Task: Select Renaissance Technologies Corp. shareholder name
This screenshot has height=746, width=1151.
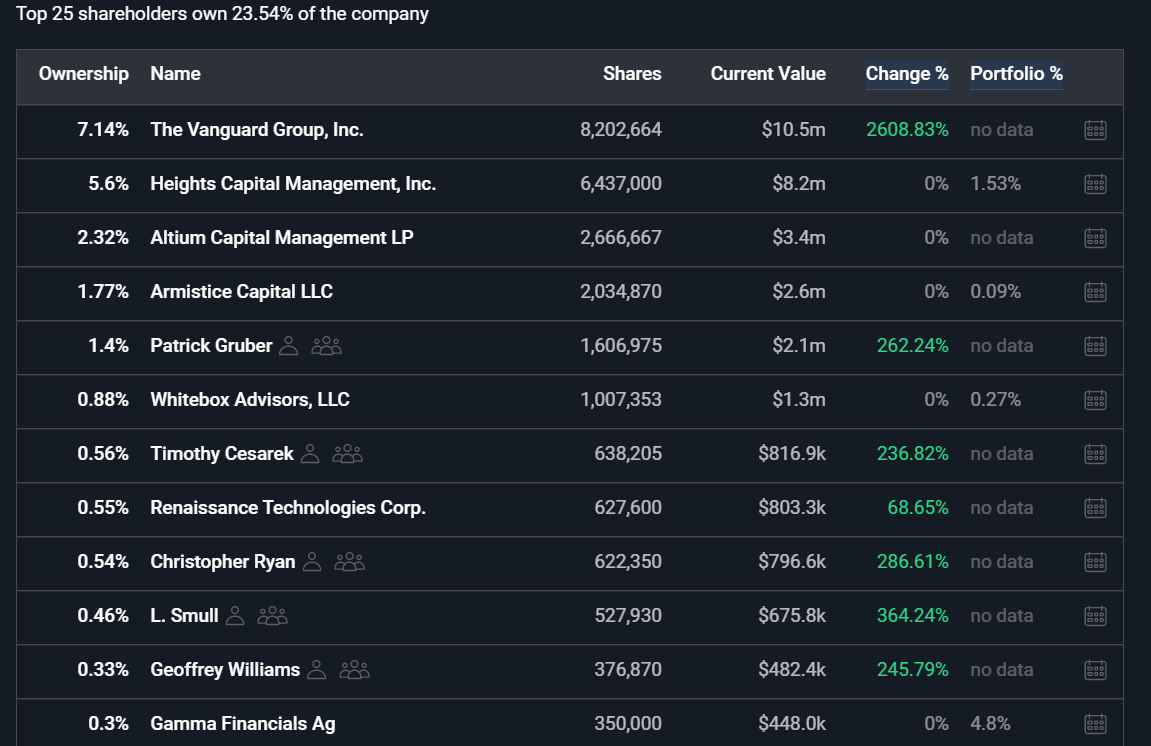Action: (x=288, y=508)
